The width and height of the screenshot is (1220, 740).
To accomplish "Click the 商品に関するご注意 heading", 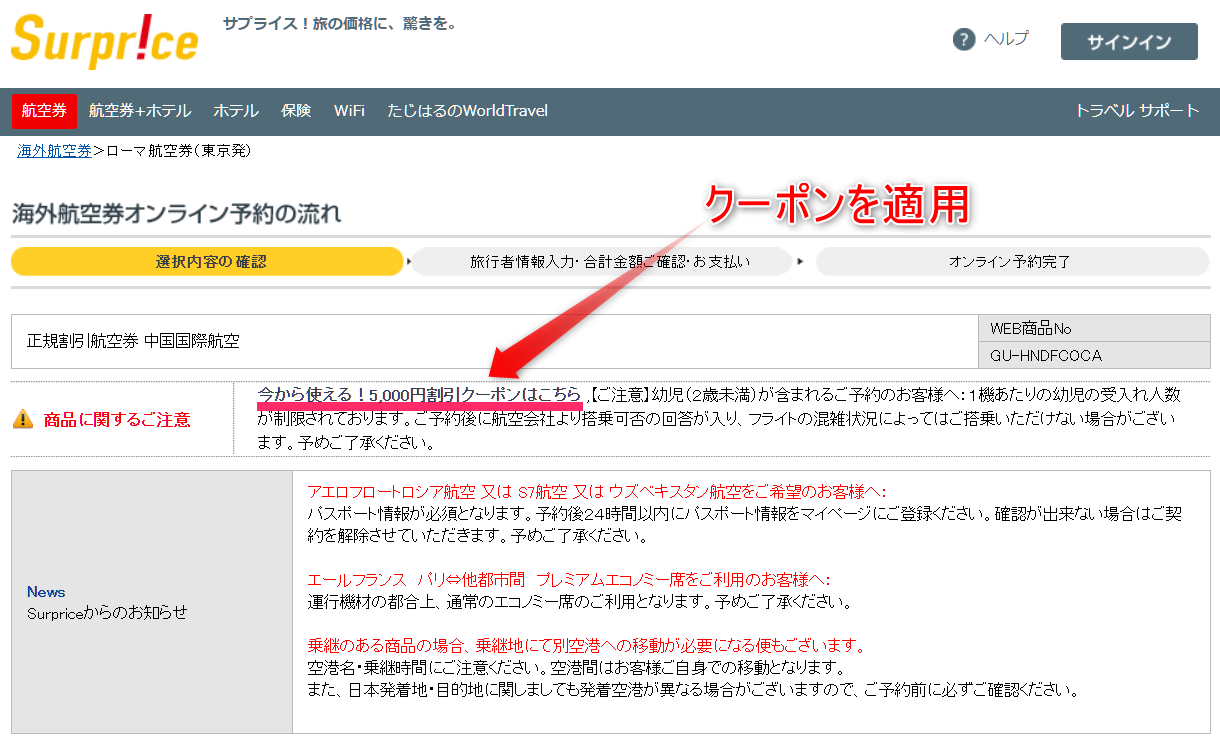I will click(117, 420).
